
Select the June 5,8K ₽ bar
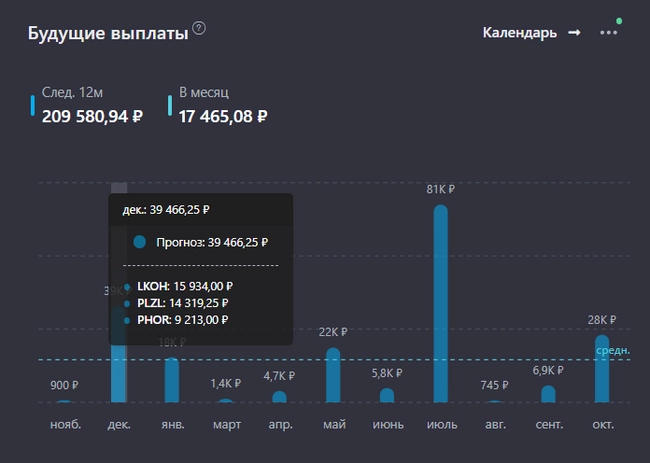coord(387,395)
